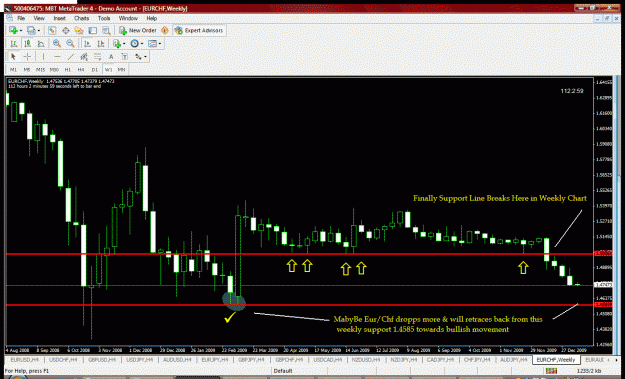Toggle the Data Window crosshair-target icon

[x=66, y=30]
